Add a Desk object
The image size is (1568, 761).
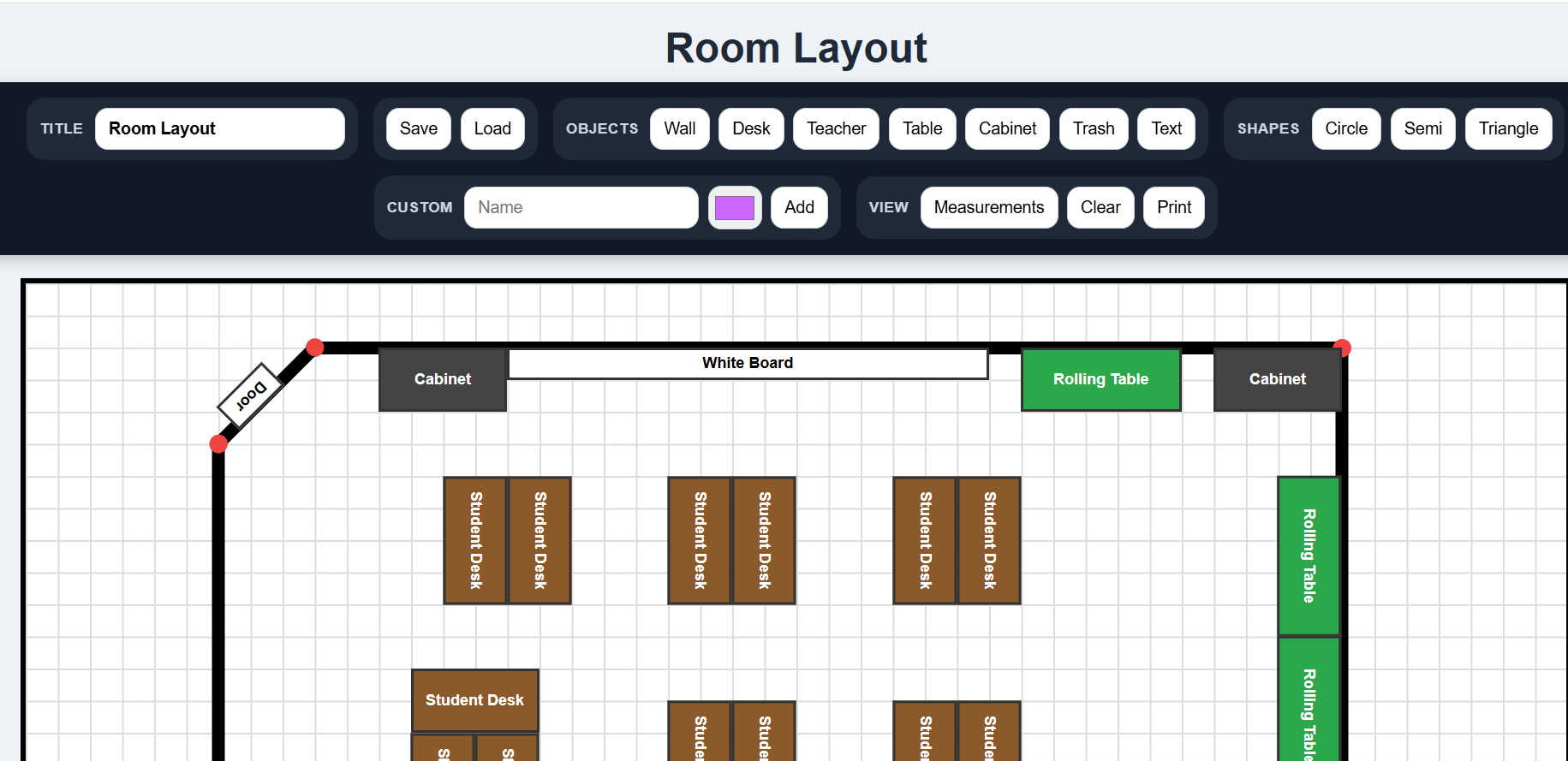[751, 128]
